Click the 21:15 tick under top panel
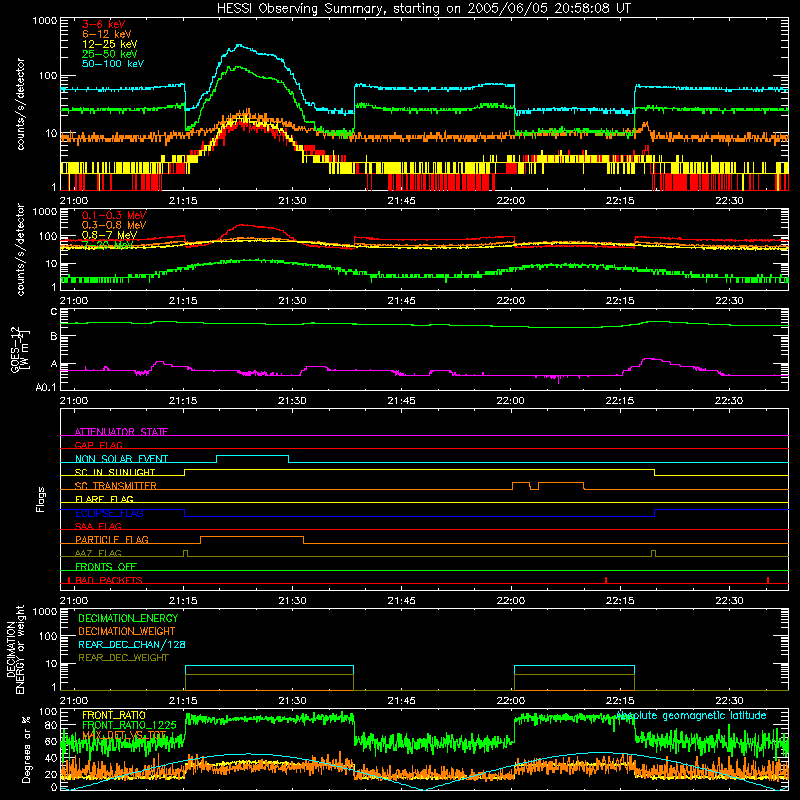The width and height of the screenshot is (800, 800). (183, 201)
